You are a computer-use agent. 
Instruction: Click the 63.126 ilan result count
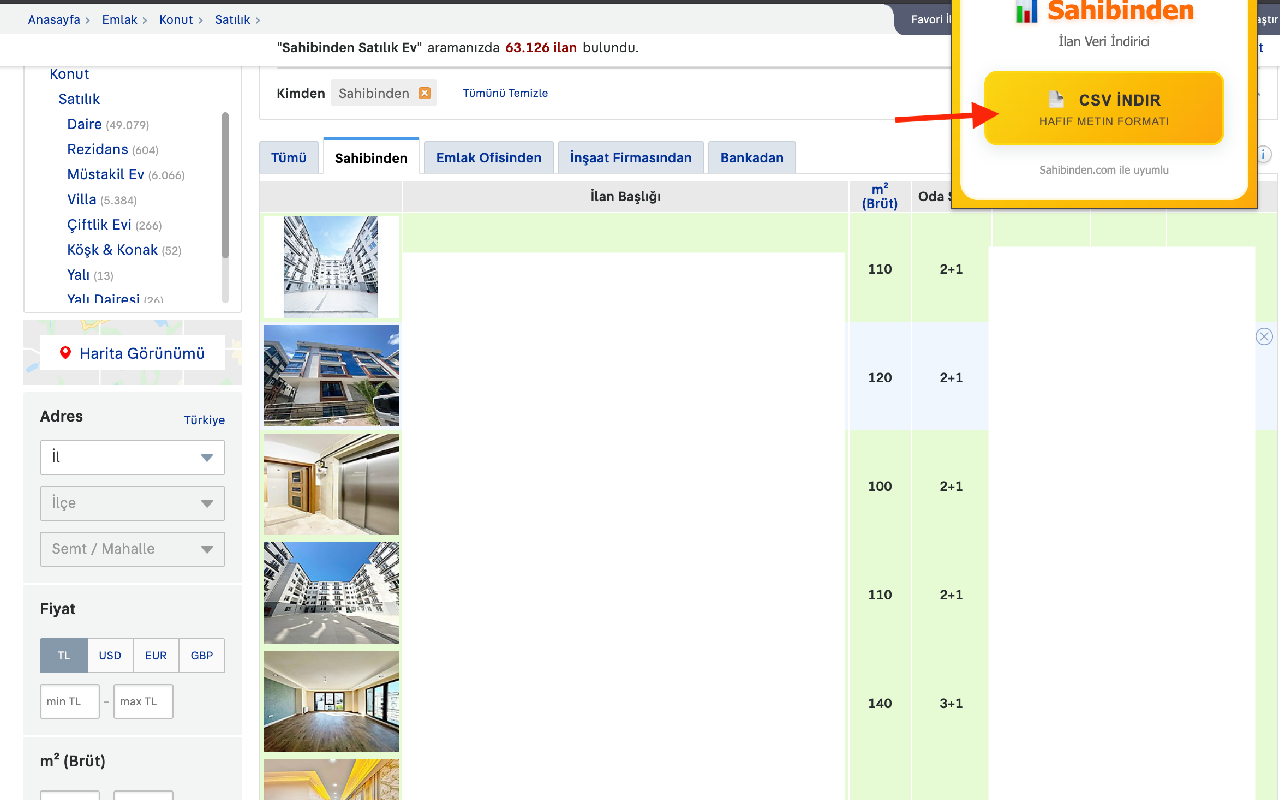541,47
